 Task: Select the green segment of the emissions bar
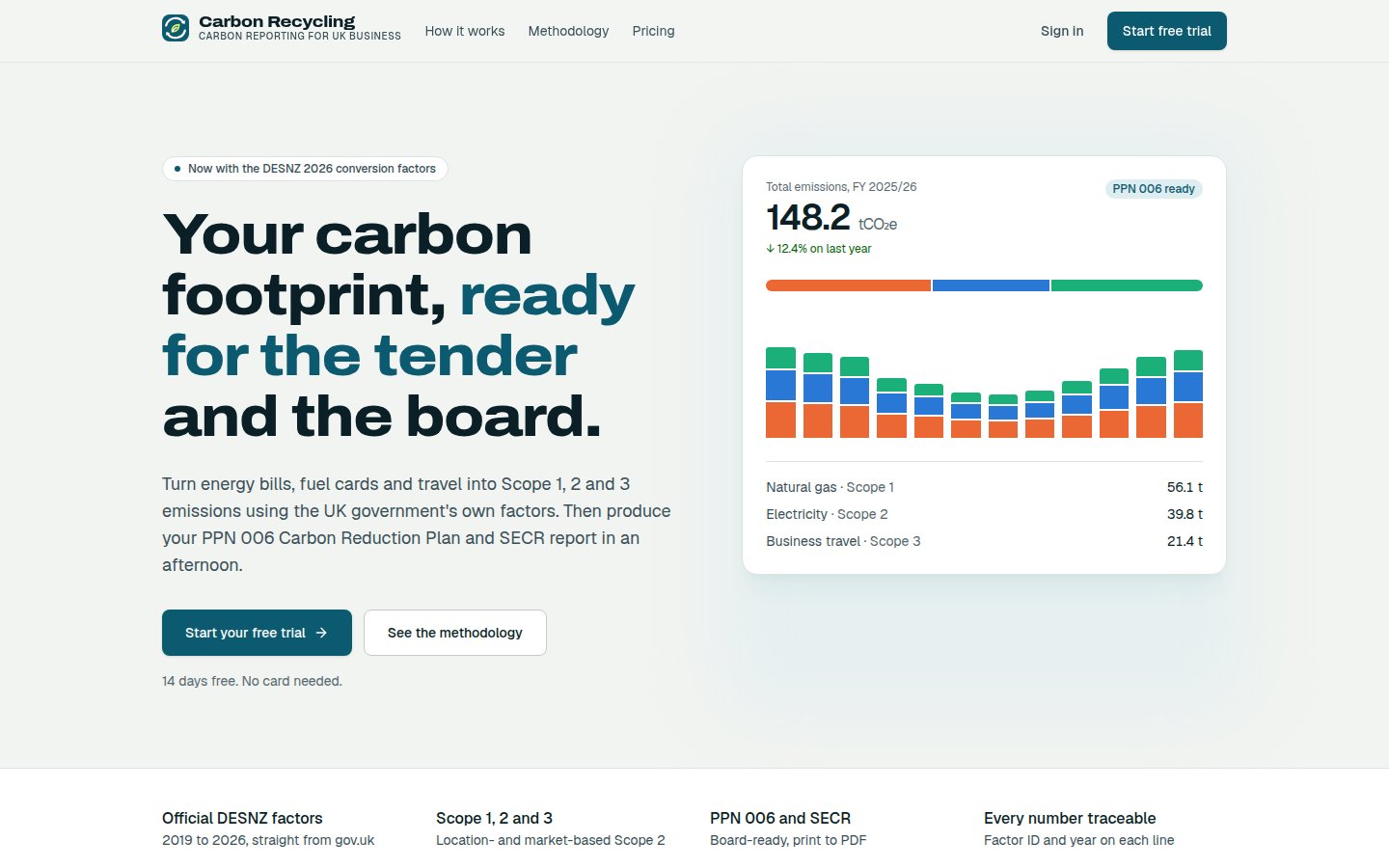pos(1127,285)
